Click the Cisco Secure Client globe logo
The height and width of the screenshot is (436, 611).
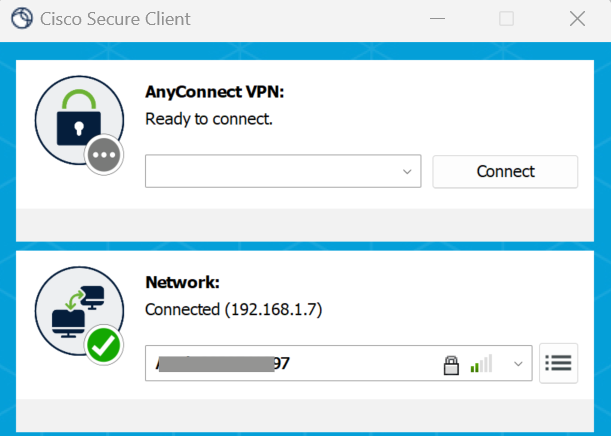click(22, 18)
